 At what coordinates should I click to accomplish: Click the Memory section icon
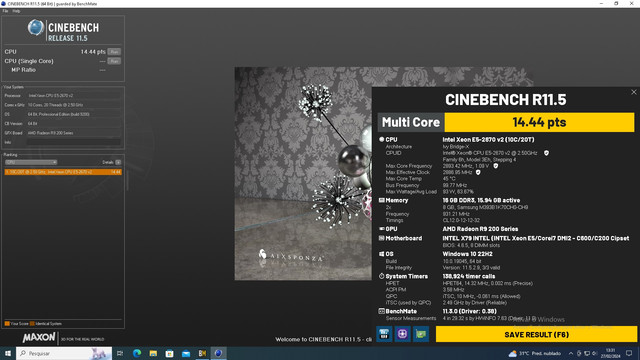(382, 200)
